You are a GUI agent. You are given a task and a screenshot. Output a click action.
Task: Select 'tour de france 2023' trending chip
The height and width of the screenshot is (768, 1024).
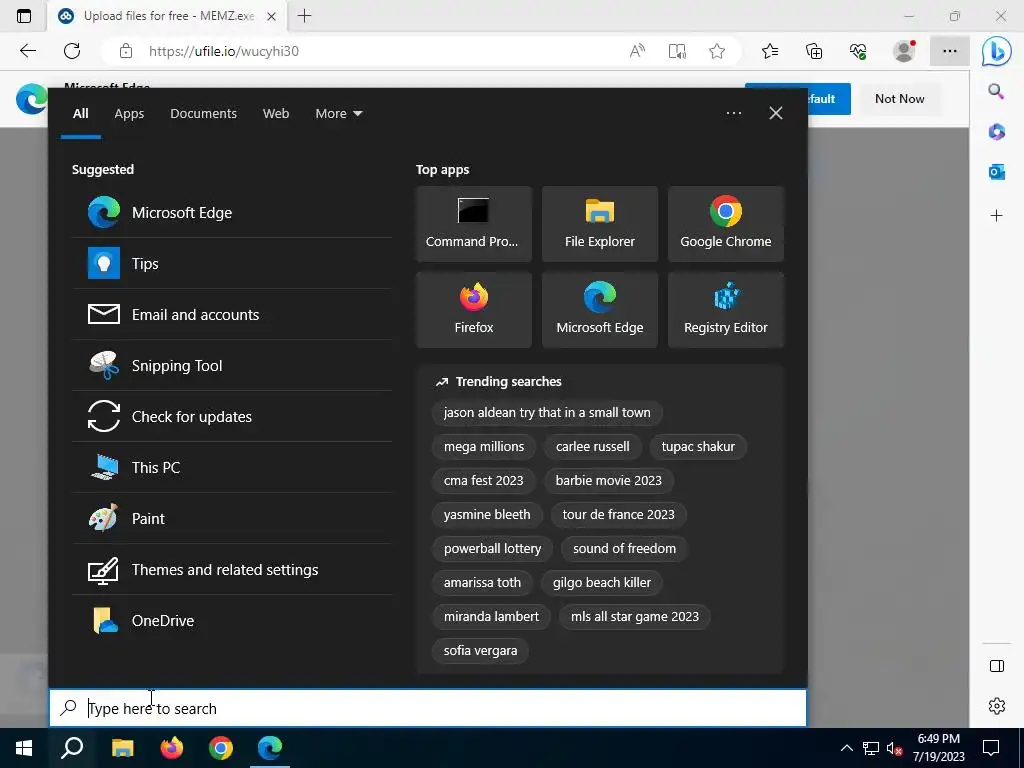point(618,515)
